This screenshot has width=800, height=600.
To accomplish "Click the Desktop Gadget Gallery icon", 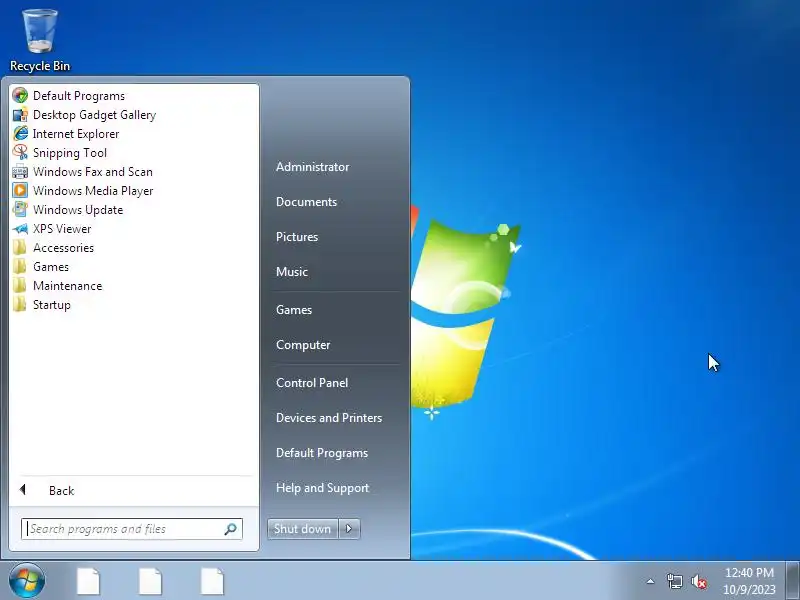I will pos(20,115).
